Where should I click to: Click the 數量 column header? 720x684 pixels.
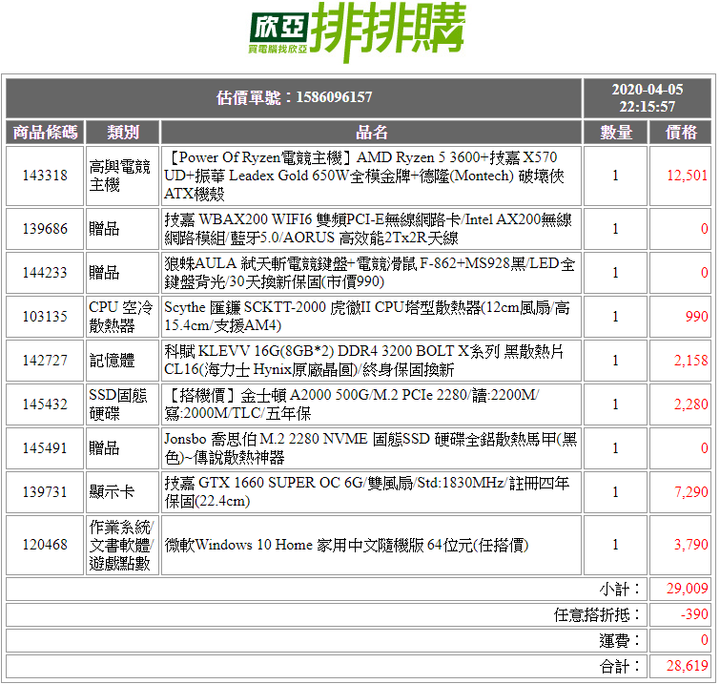(x=616, y=132)
